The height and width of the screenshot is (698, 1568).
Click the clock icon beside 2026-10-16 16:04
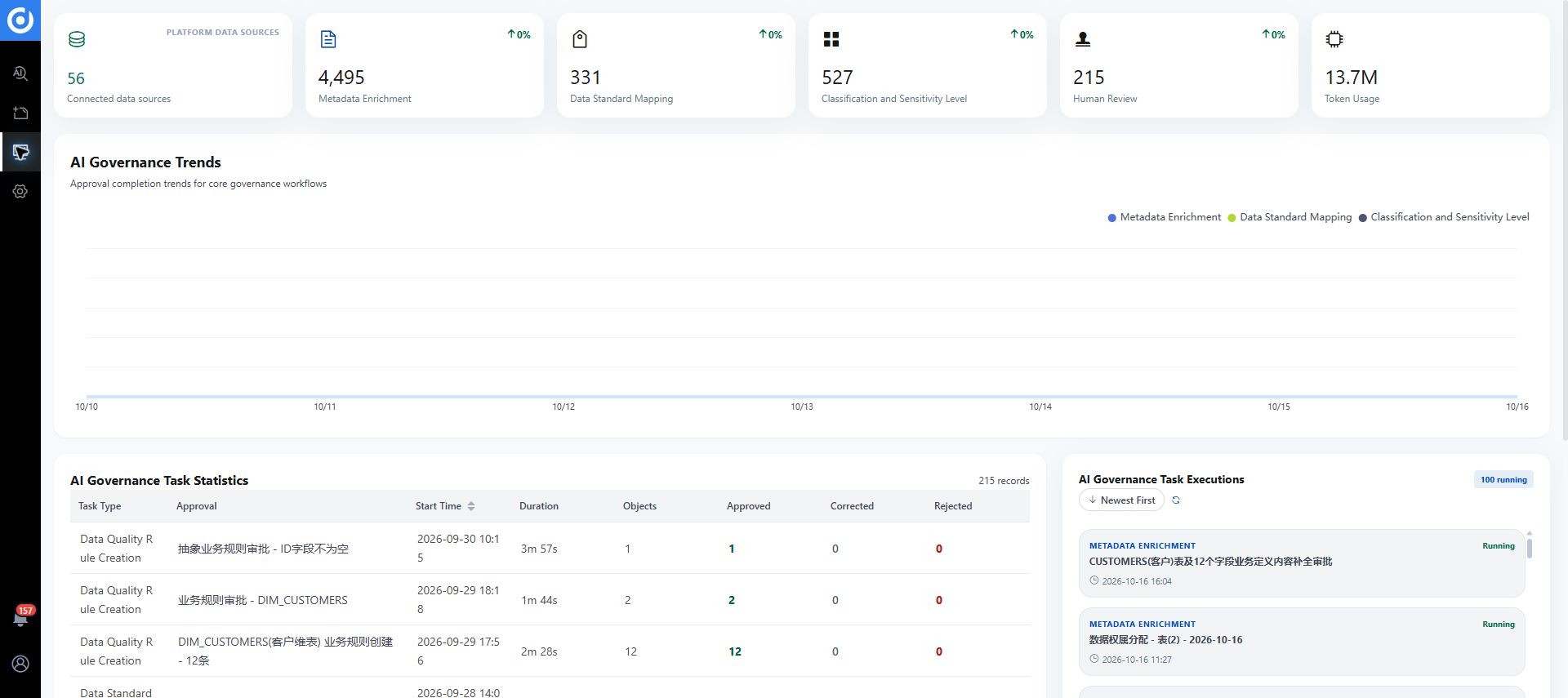click(x=1094, y=580)
